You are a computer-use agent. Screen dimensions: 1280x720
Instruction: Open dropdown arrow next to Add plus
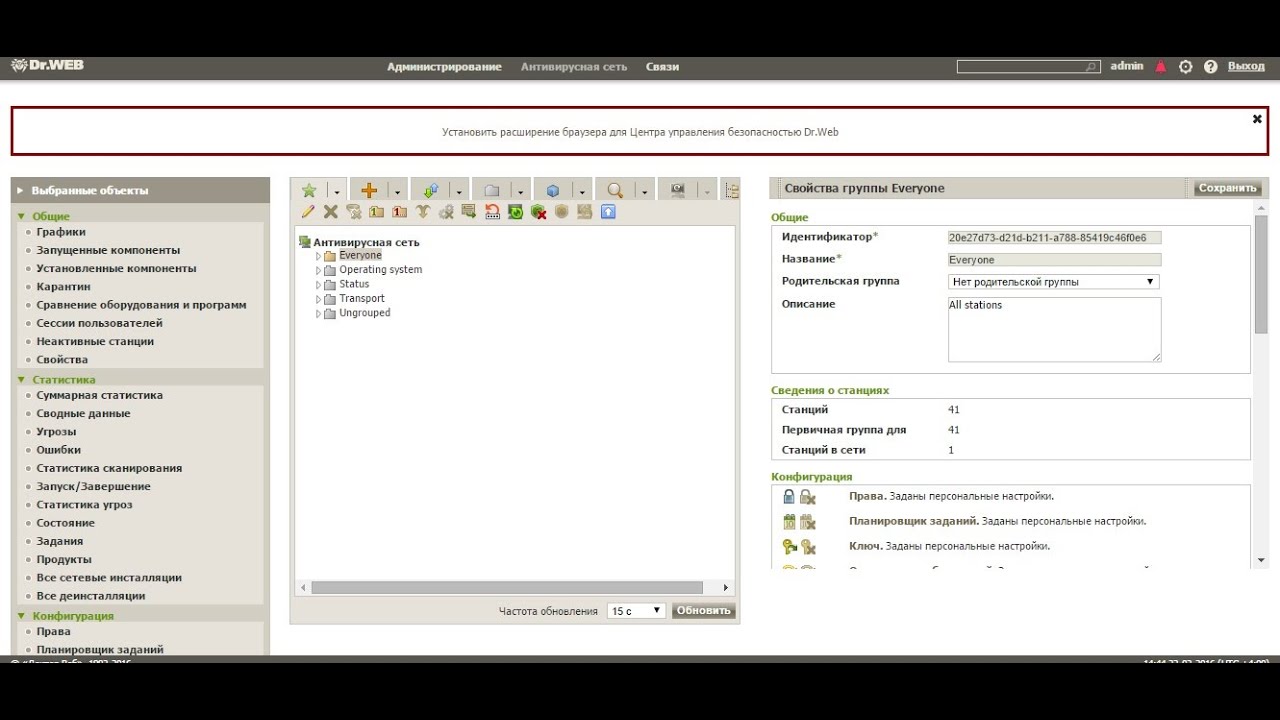(397, 192)
